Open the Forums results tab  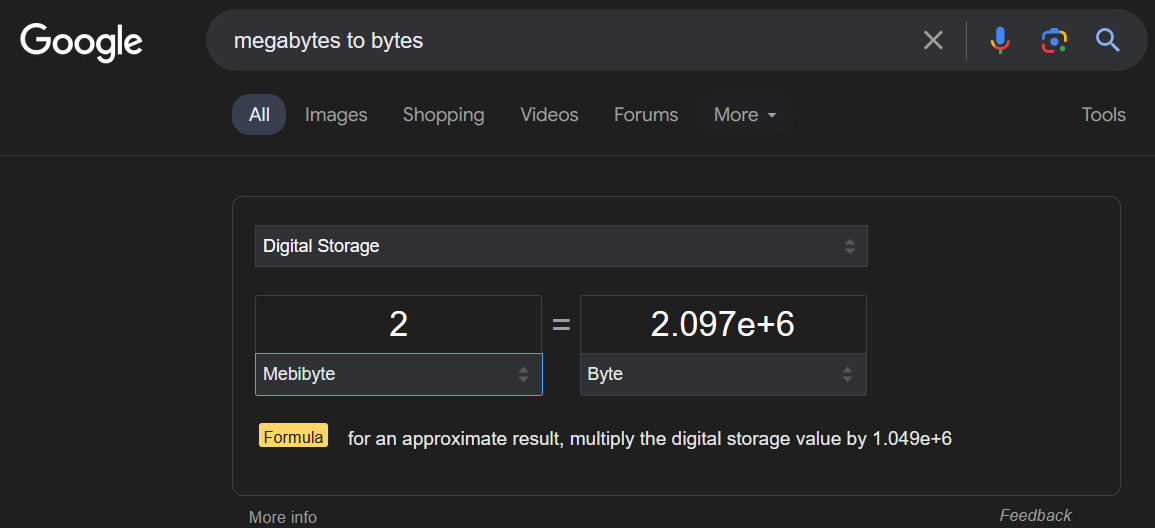coord(646,115)
